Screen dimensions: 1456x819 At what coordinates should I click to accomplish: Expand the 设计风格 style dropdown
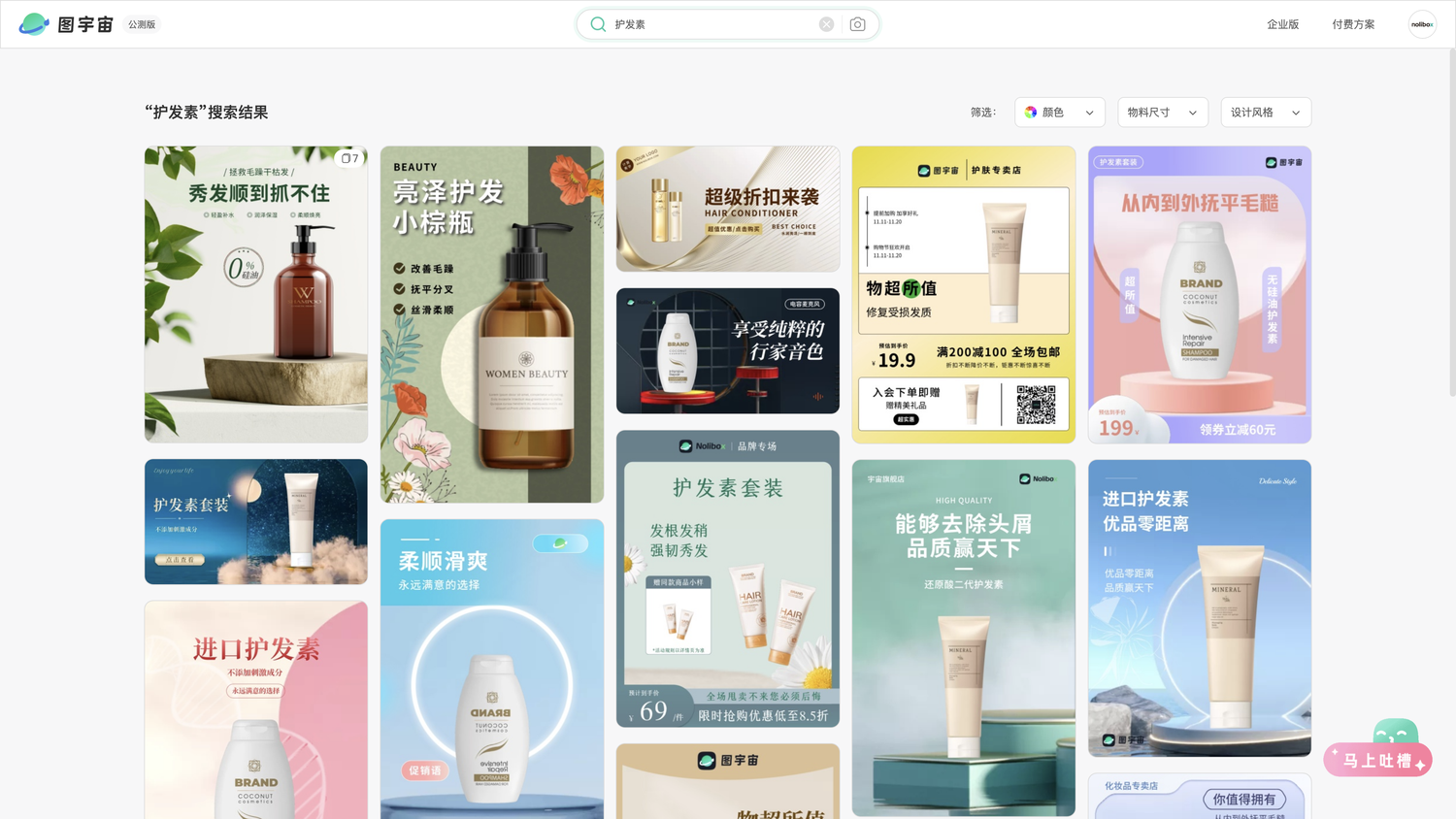coord(1265,113)
